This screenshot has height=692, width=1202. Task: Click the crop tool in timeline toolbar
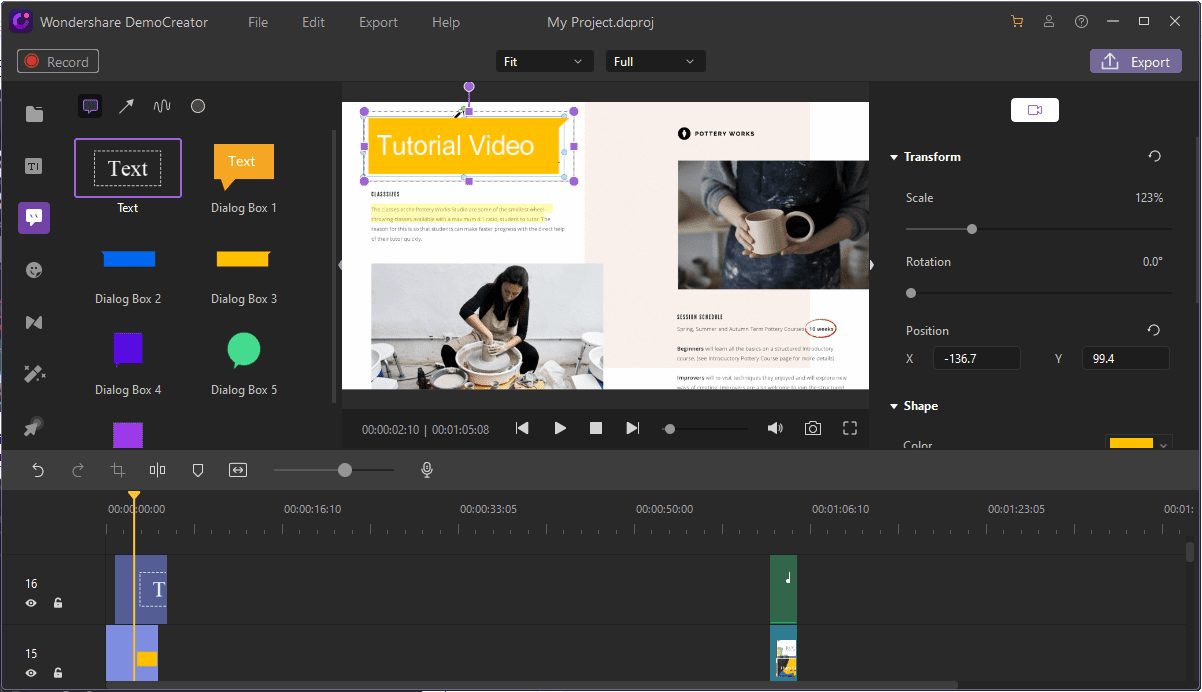(118, 470)
